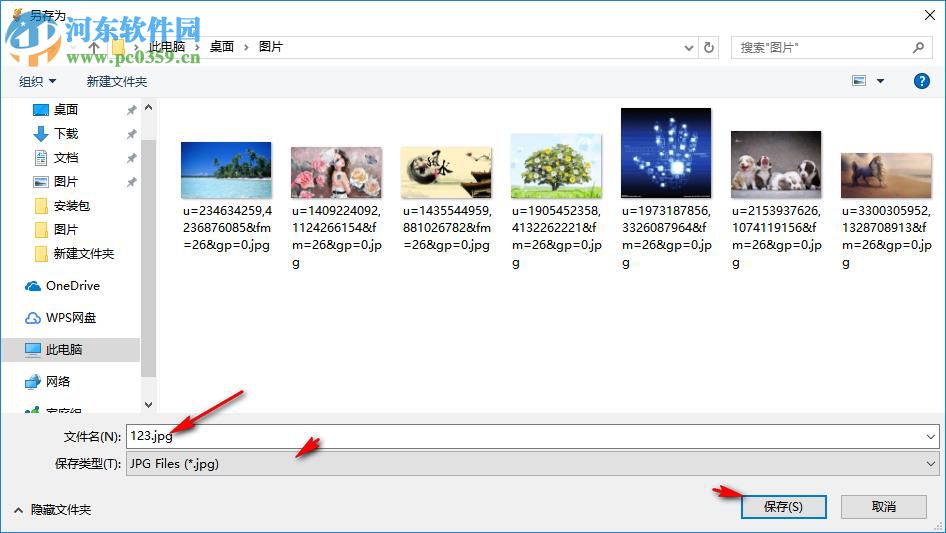Screen dimensions: 946x533
Task: Click the view mode icon
Action: (x=859, y=81)
